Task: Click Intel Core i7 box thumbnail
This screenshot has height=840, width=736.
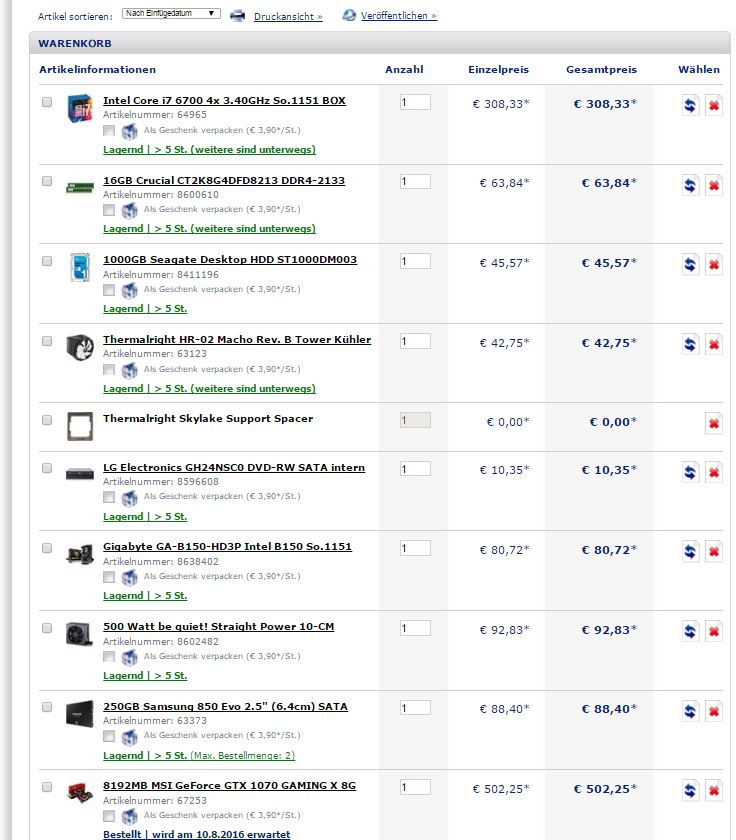Action: pyautogui.click(x=80, y=108)
